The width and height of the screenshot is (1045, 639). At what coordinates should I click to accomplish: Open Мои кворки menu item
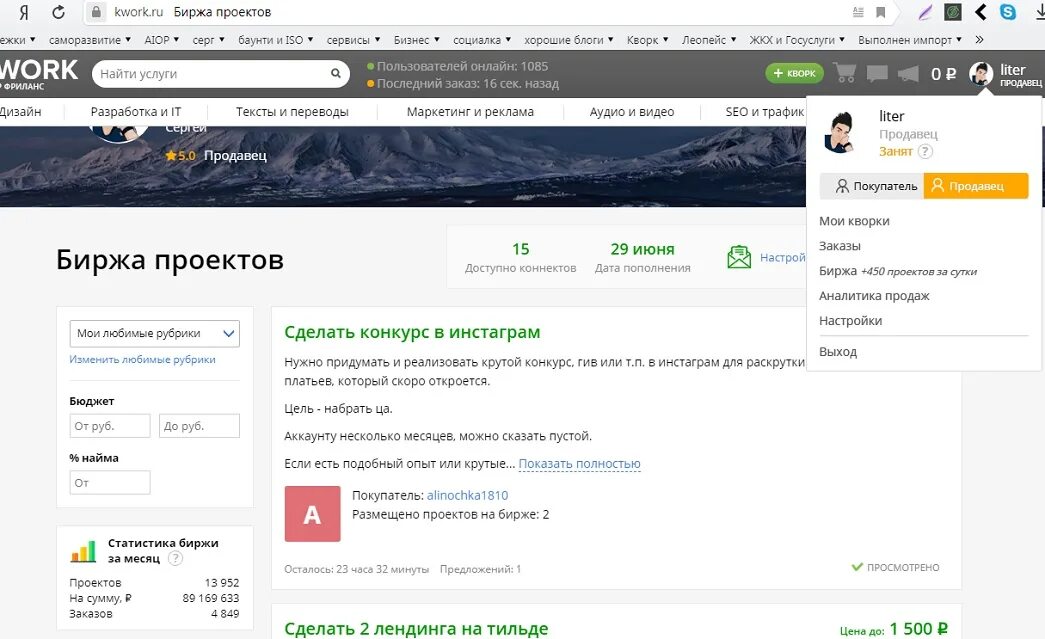[x=854, y=221]
